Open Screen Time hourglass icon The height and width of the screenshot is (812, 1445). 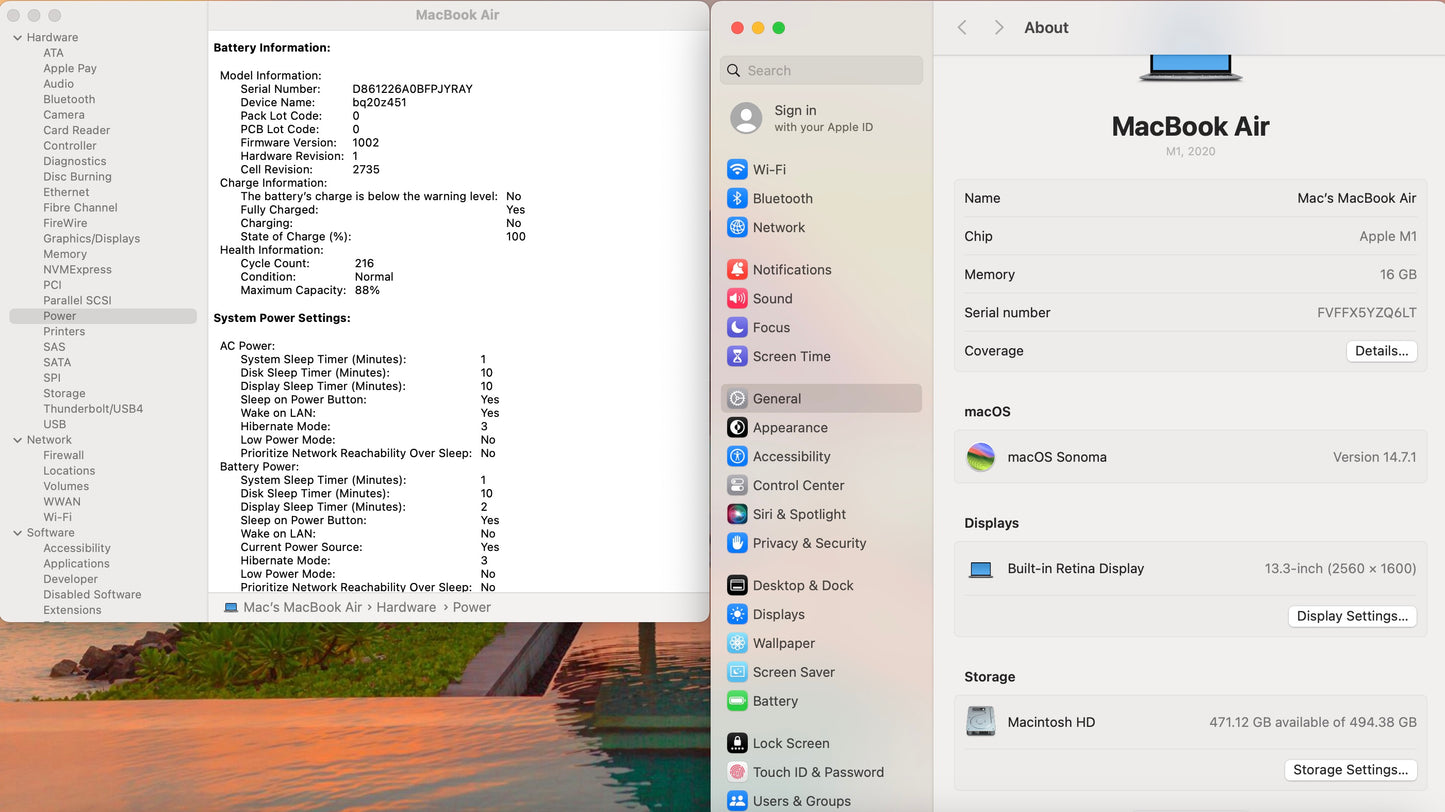[737, 357]
